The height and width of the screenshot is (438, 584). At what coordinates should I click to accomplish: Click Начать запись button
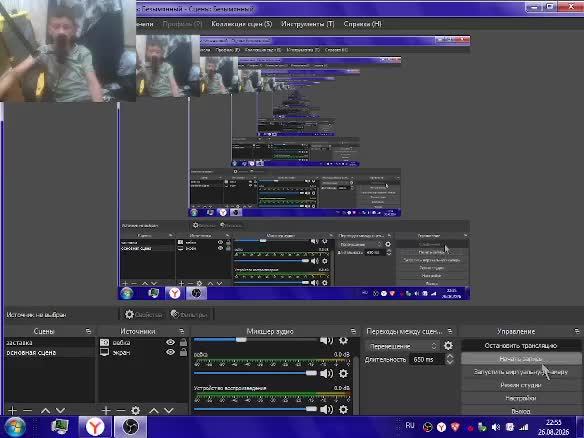[x=521, y=359]
